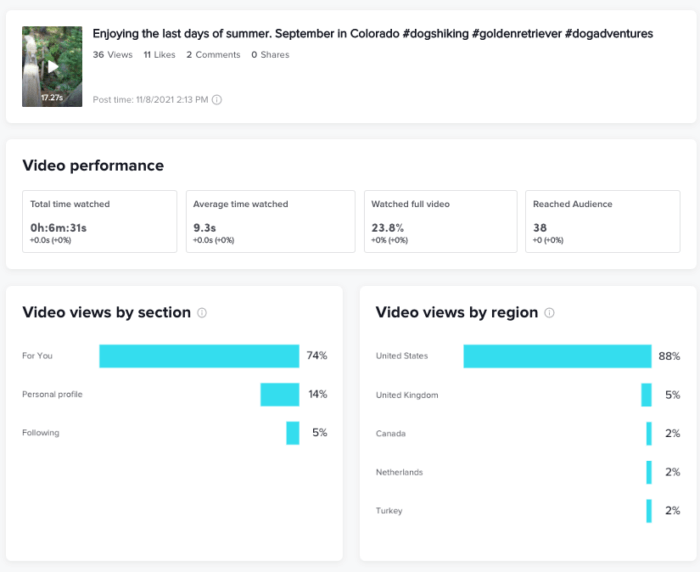Click the #dogshiking hashtag in the video title
The image size is (700, 572).
[x=435, y=33]
